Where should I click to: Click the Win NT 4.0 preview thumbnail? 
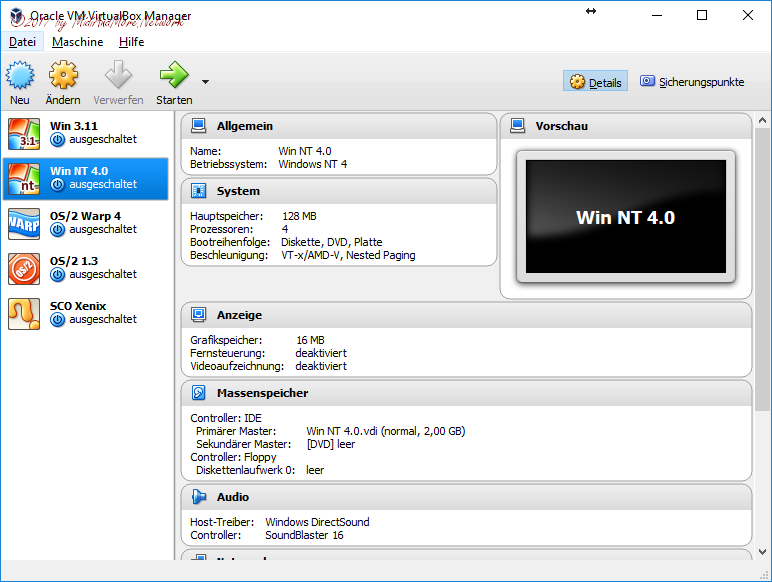coord(625,217)
